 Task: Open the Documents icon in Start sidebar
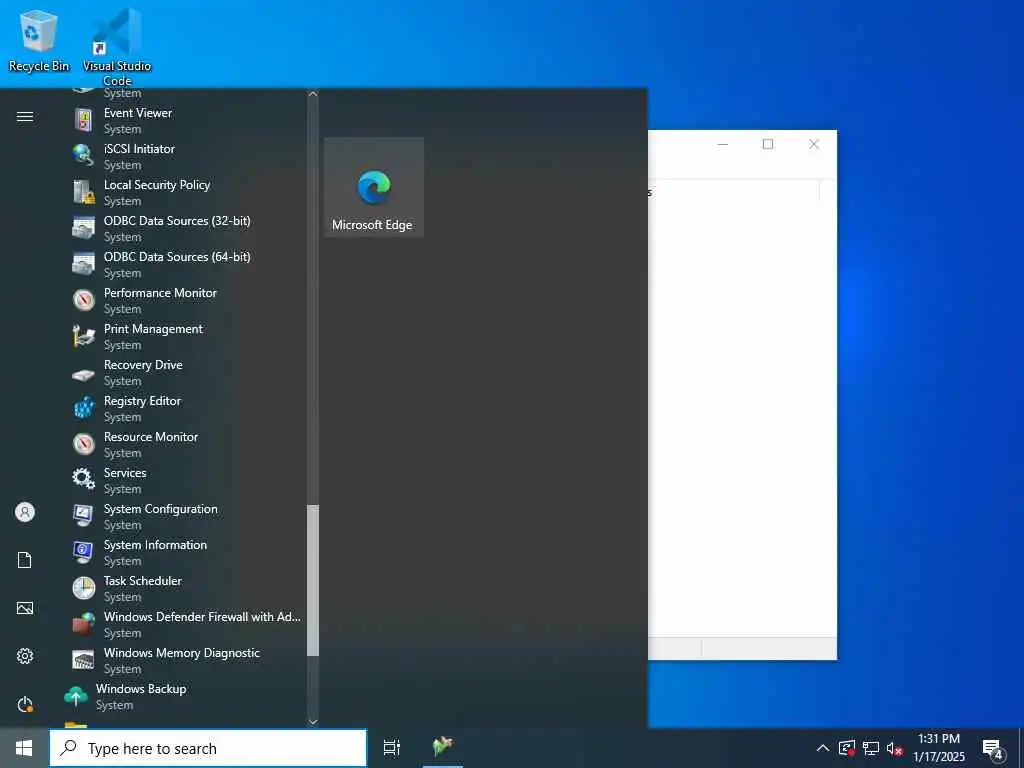tap(25, 560)
